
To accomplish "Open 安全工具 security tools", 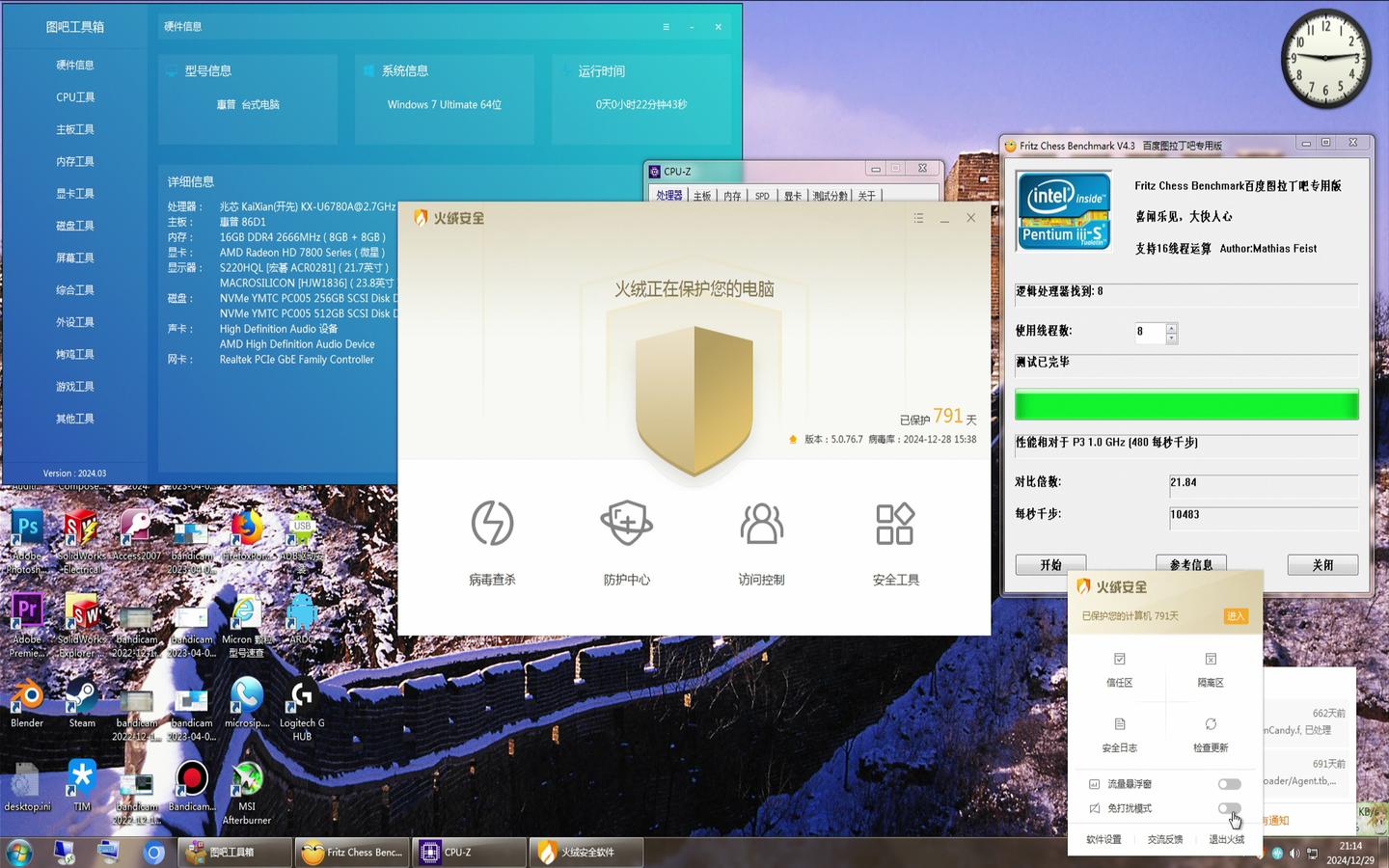I will click(895, 542).
